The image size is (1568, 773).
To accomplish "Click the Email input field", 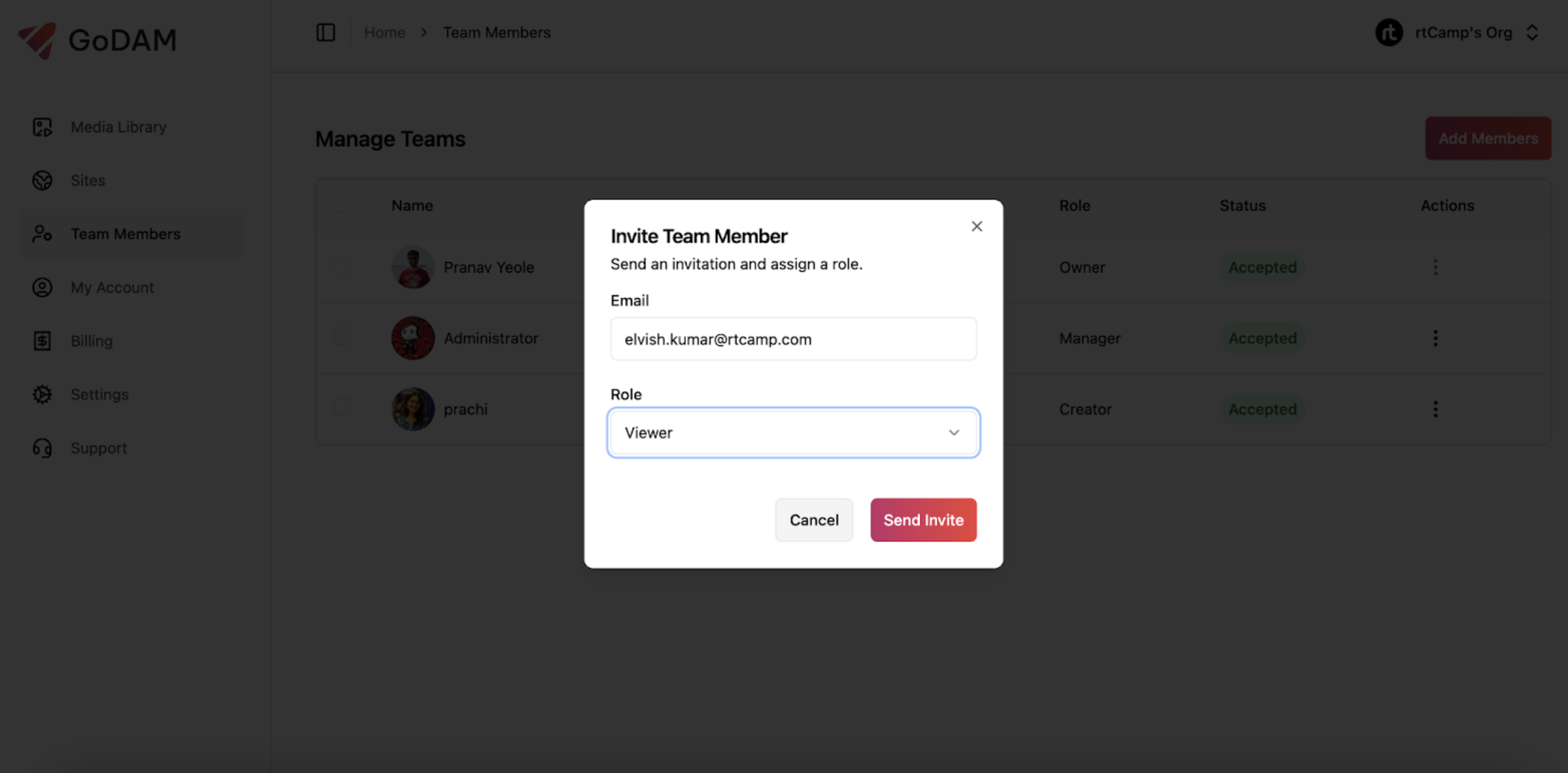I will pos(793,339).
